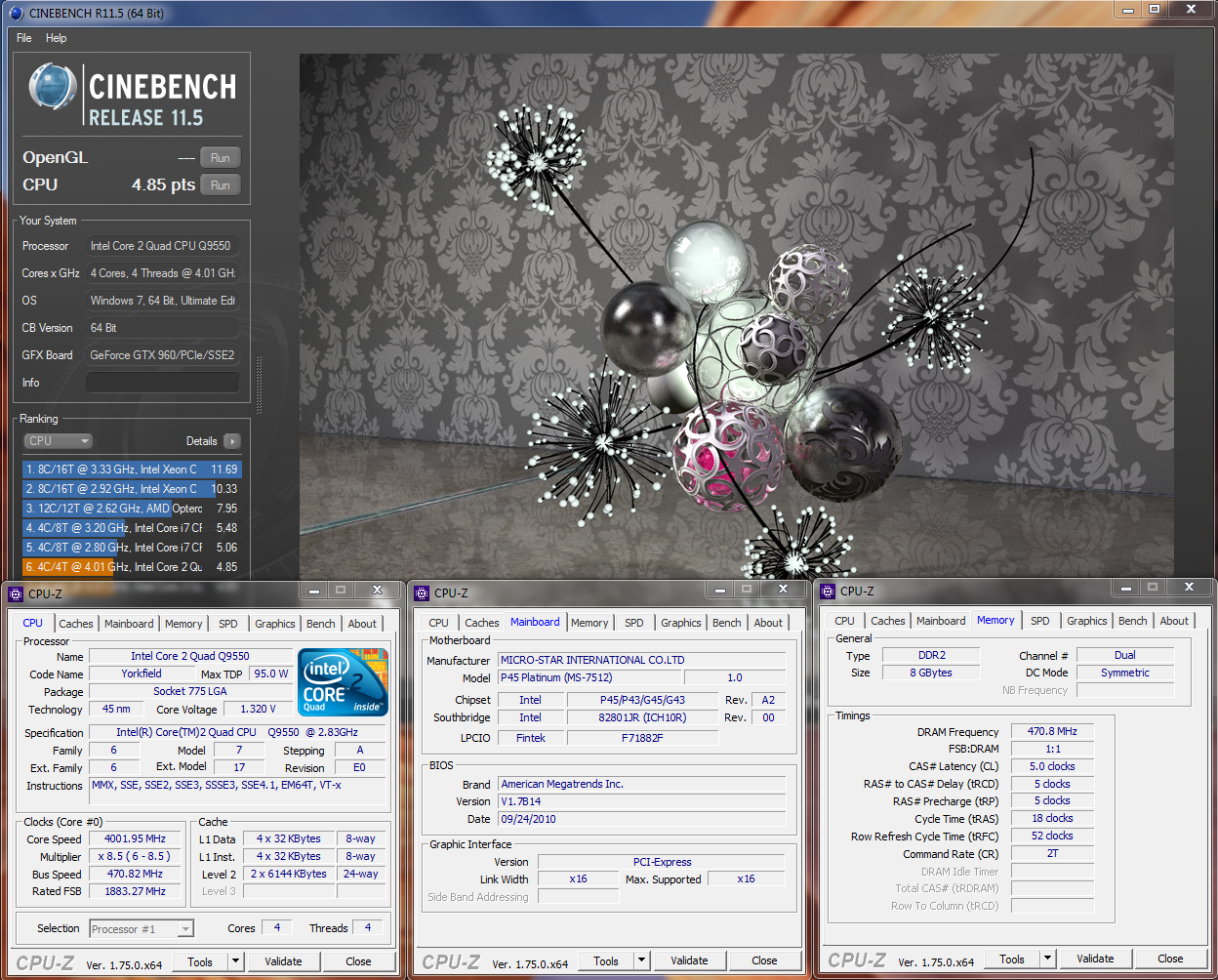Screen dimensions: 1218x980
Task: Click the middle CPU-Z title bar icon
Action: click(422, 593)
